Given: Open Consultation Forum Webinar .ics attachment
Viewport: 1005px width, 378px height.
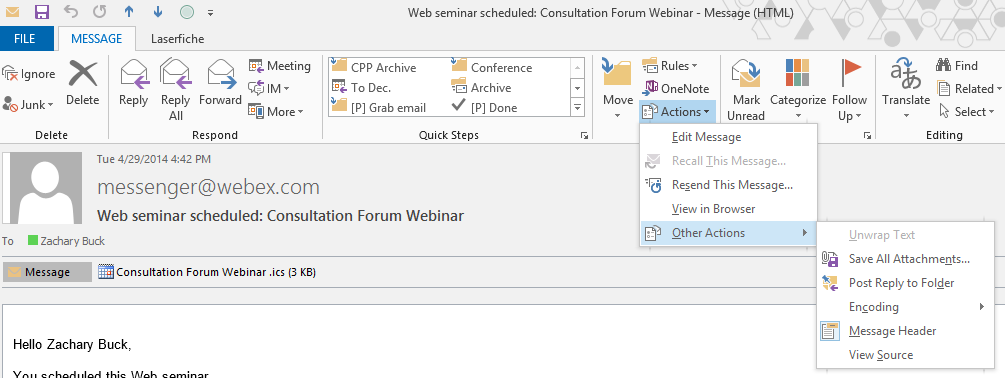Looking at the screenshot, I should [x=207, y=272].
